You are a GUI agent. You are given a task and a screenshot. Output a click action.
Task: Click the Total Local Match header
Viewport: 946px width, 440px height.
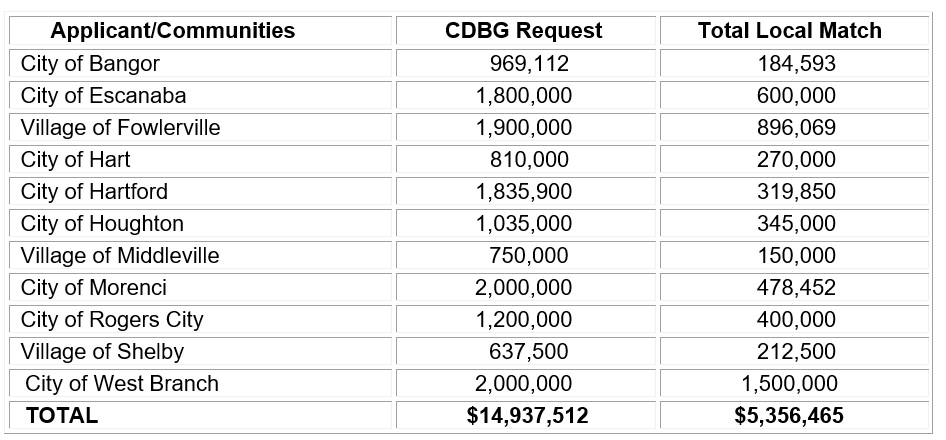click(789, 30)
